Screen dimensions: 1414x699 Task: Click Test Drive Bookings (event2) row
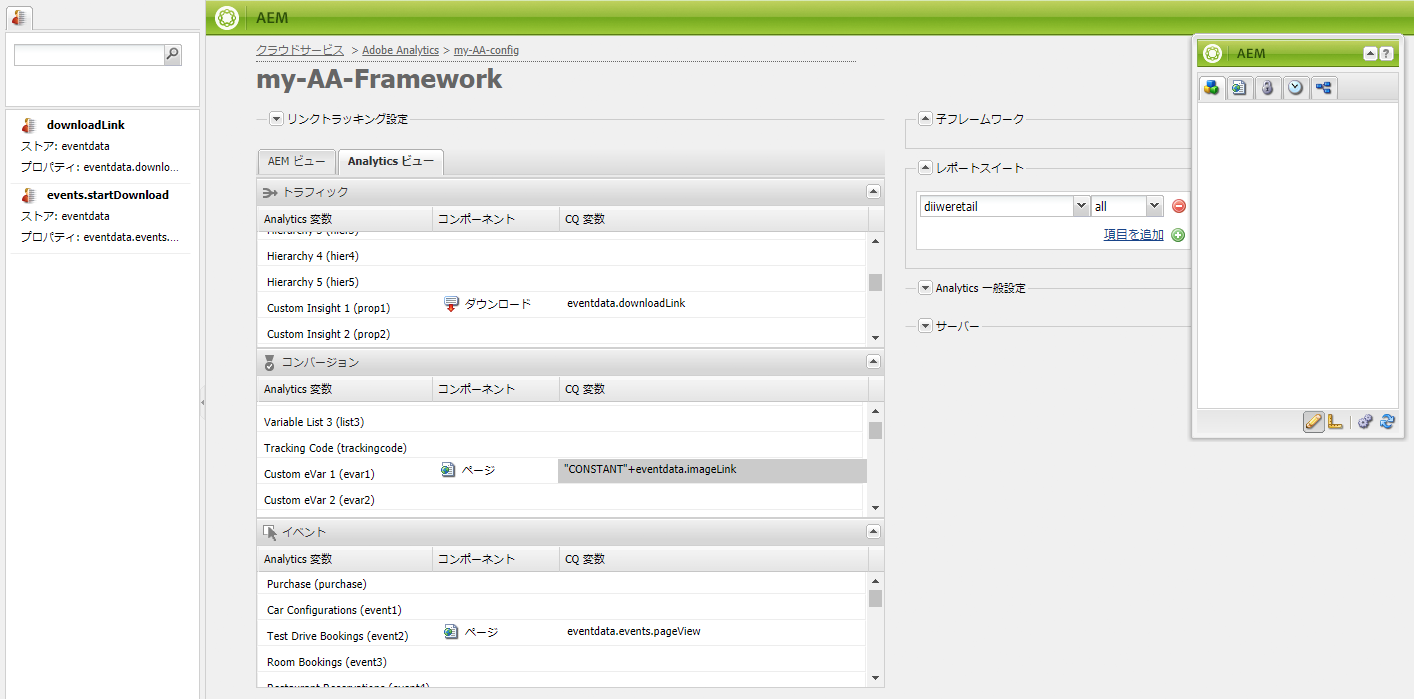562,633
